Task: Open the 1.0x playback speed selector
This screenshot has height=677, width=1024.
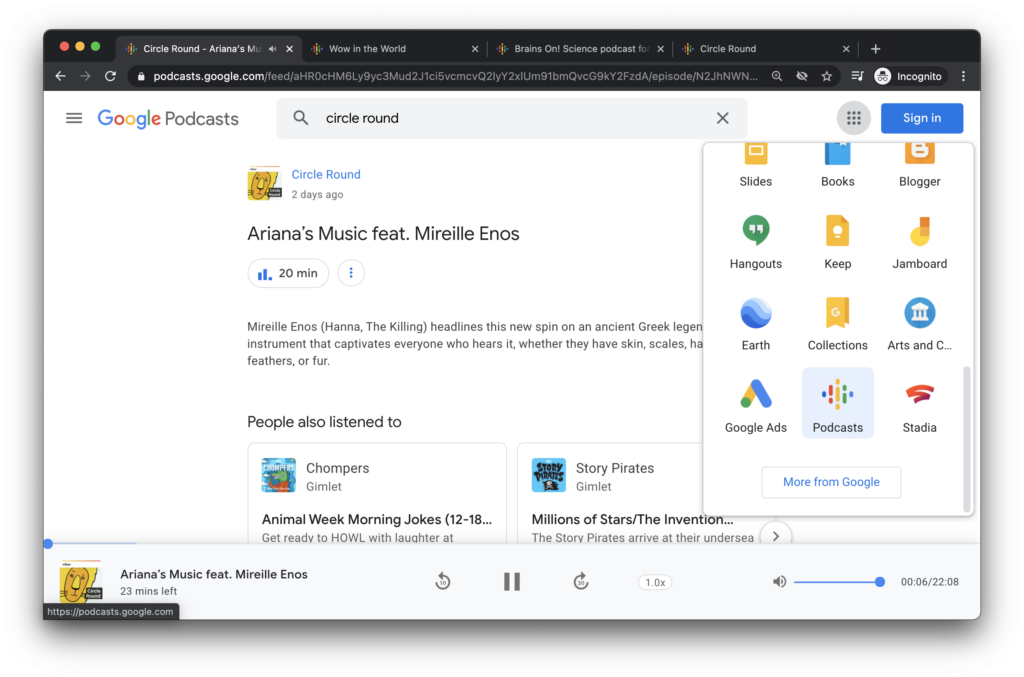Action: 654,581
